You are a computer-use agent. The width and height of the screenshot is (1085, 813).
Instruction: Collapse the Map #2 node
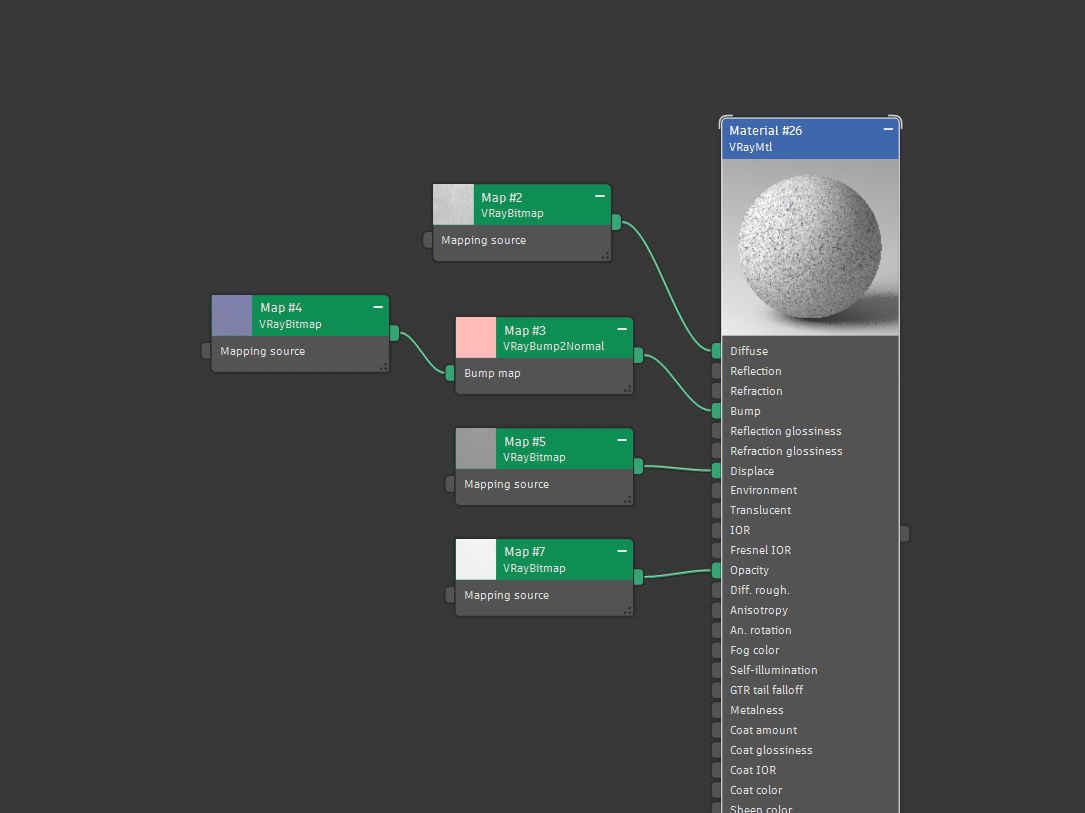coord(600,197)
